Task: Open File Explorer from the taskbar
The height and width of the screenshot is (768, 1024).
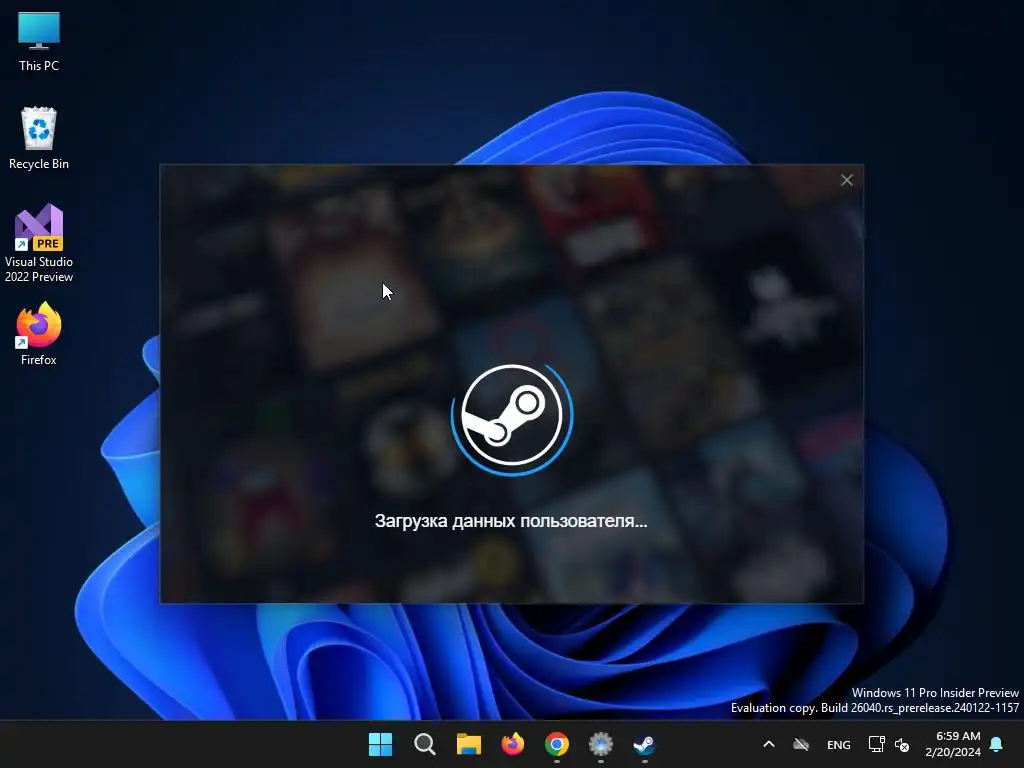Action: (468, 744)
